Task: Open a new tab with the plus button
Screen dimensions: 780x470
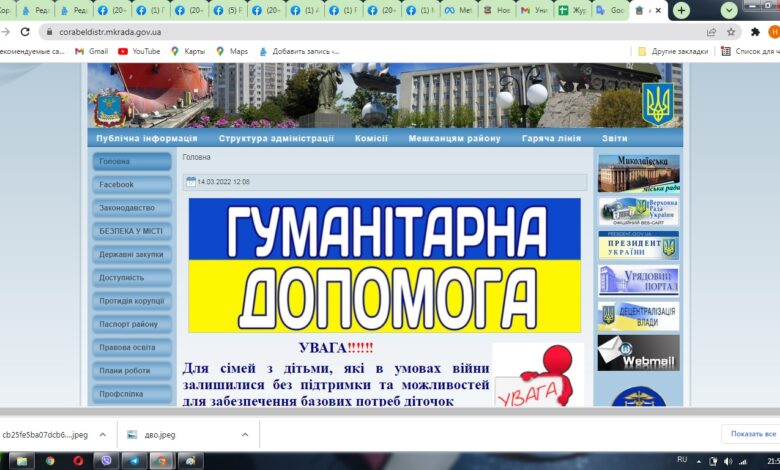Action: [681, 10]
